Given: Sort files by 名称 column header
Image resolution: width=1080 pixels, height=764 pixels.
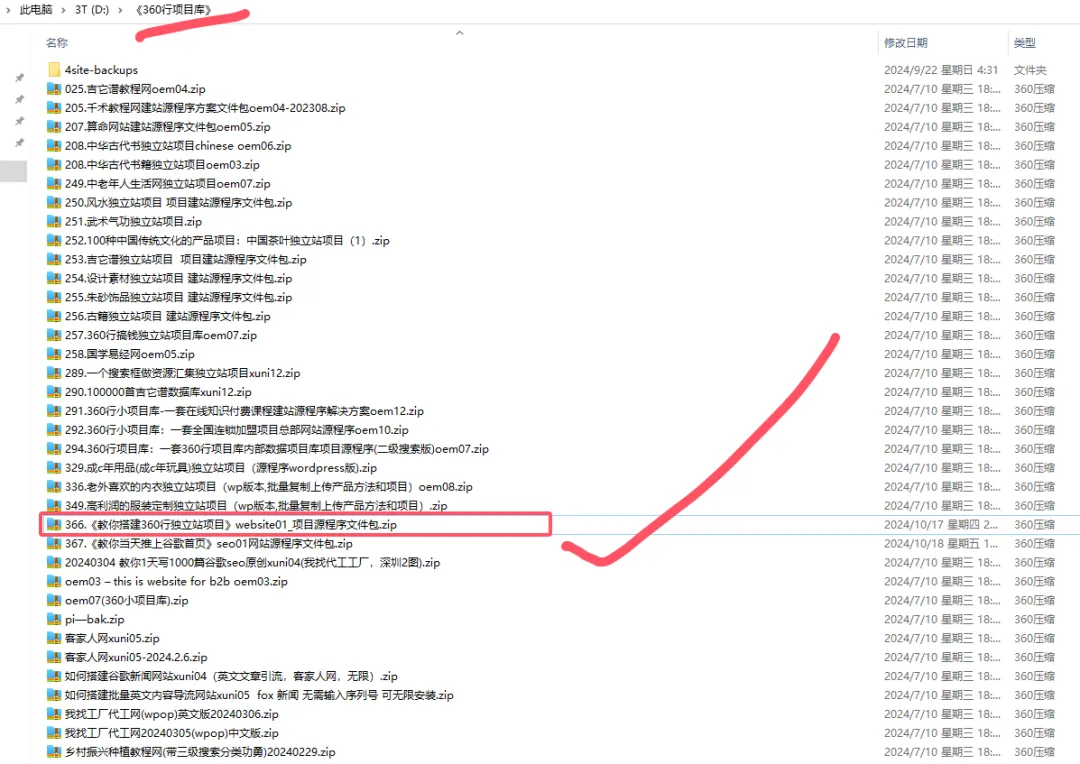Looking at the screenshot, I should [57, 43].
